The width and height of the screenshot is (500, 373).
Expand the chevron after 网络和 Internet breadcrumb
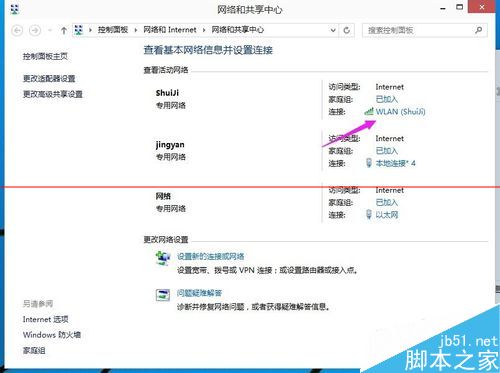point(204,30)
